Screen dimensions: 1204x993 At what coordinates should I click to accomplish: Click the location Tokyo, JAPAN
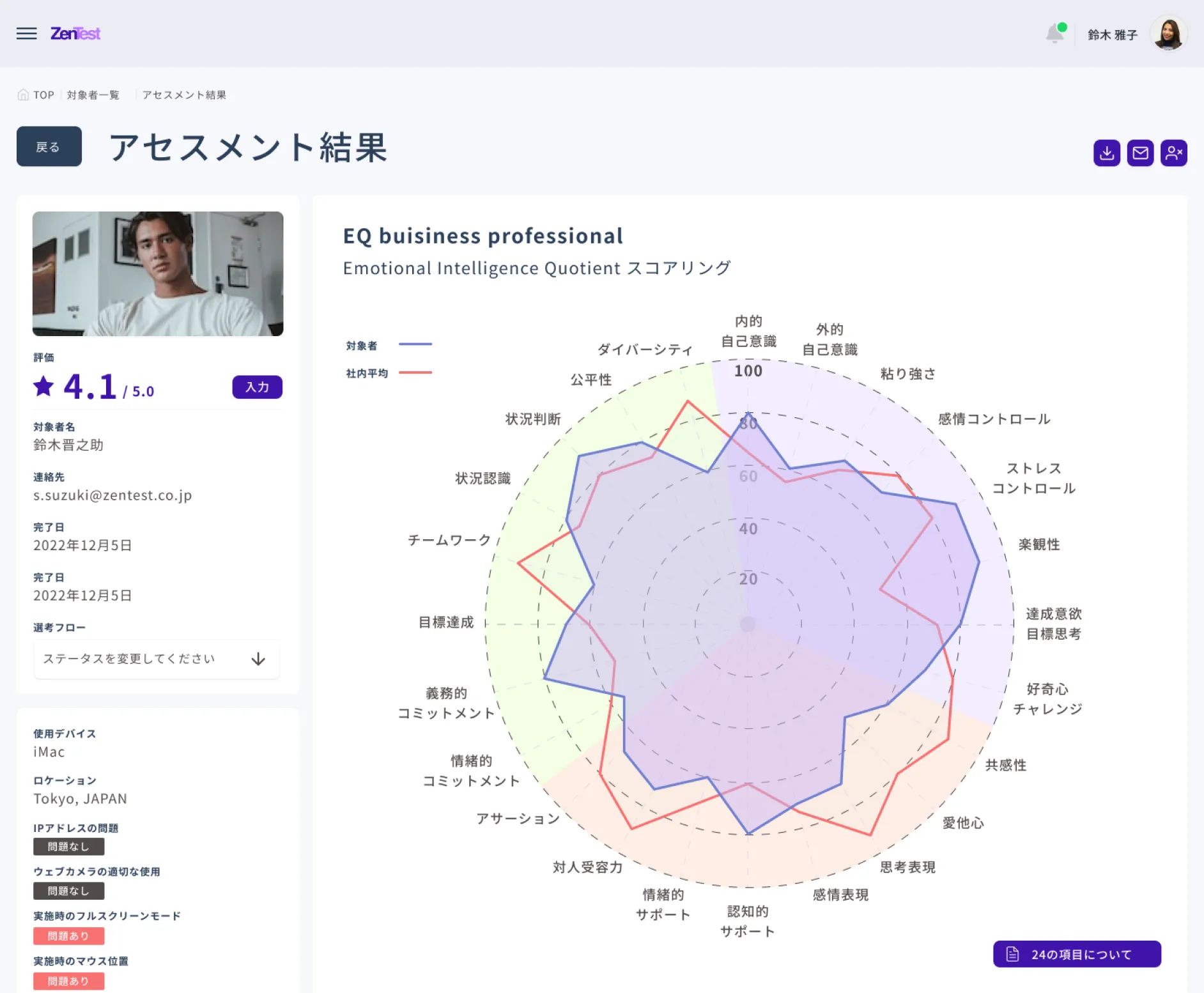[x=81, y=799]
